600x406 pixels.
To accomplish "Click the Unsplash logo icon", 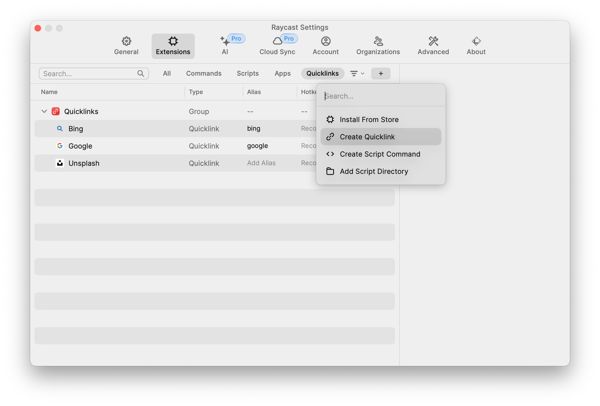I will 60,163.
